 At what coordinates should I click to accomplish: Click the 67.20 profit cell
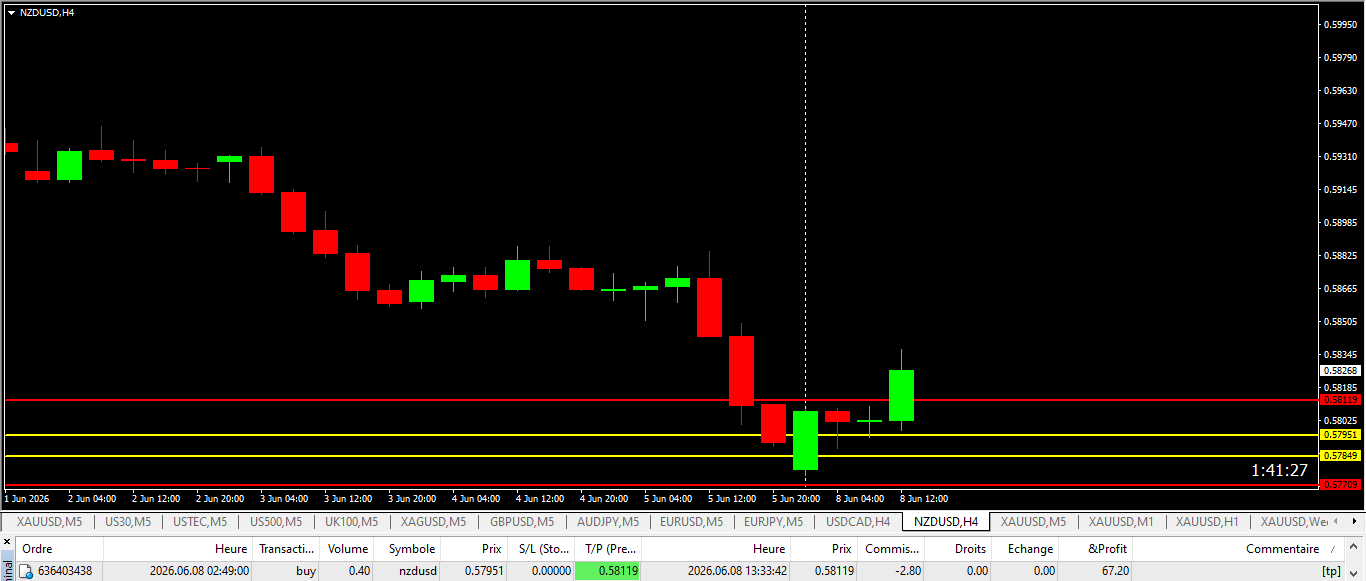[1115, 571]
